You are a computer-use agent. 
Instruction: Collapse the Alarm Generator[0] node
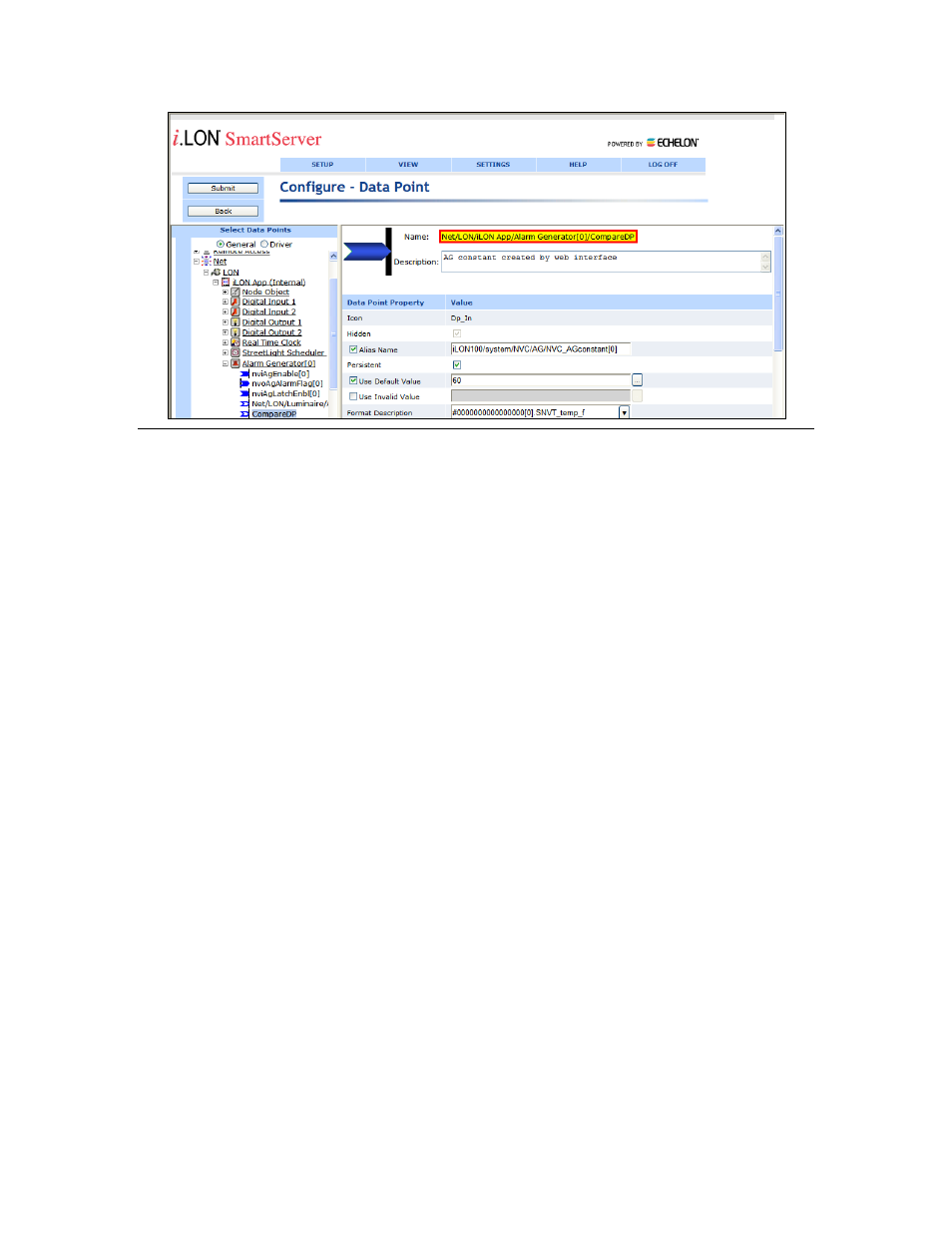click(x=226, y=363)
